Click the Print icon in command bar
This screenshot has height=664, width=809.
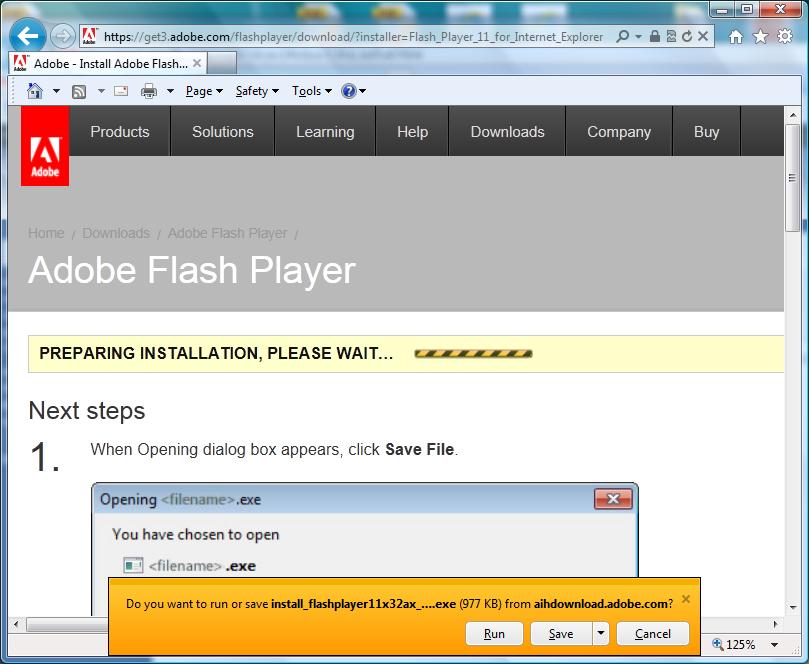tap(149, 91)
